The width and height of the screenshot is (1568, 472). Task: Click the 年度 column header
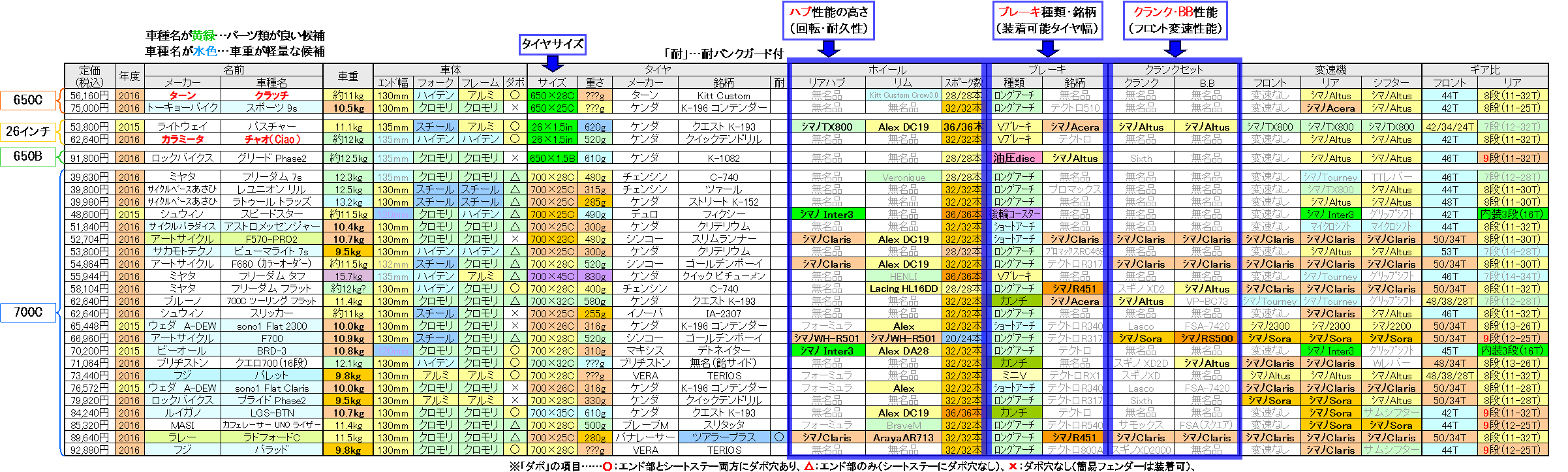129,76
